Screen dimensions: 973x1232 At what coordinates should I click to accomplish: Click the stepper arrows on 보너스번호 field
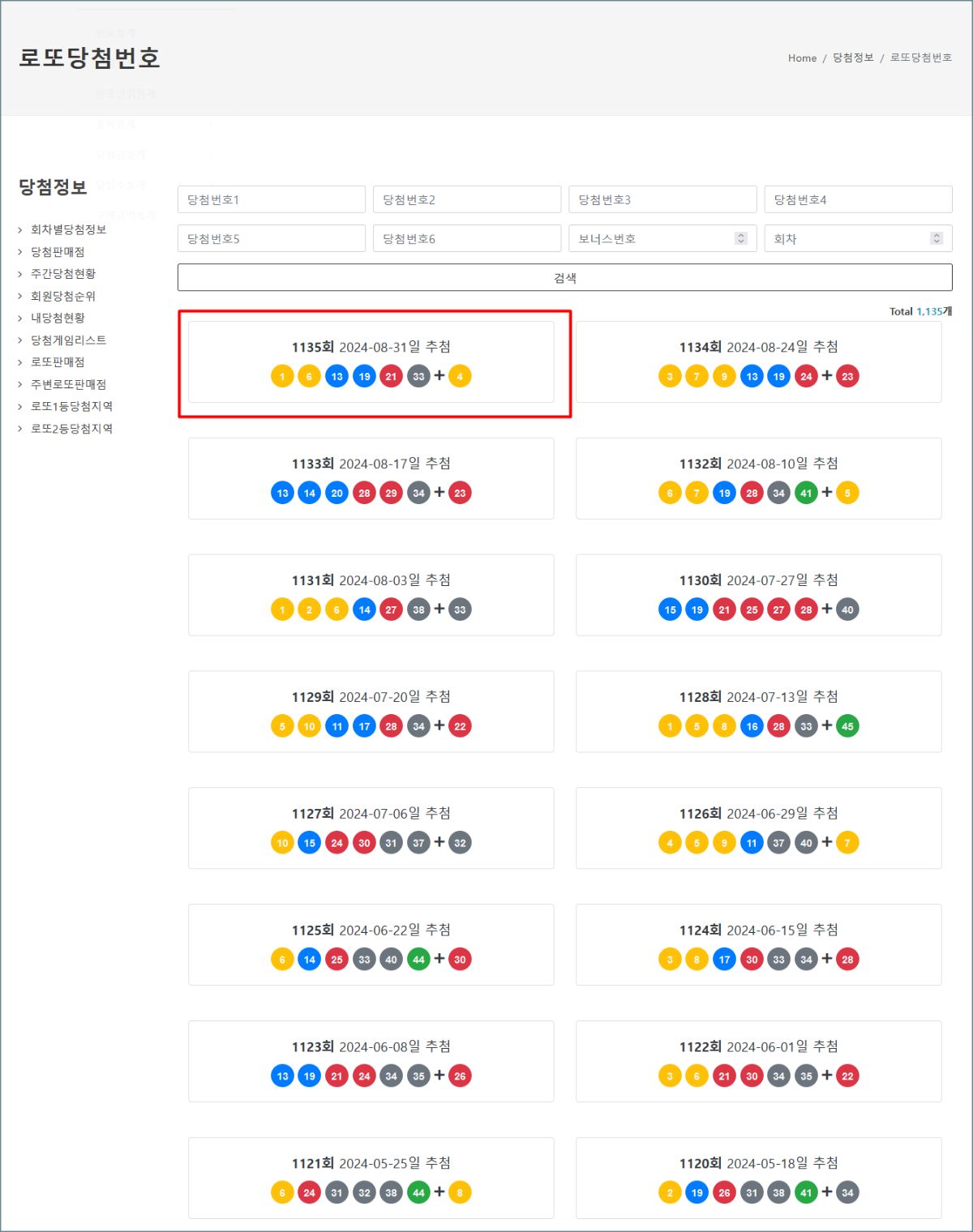point(740,238)
